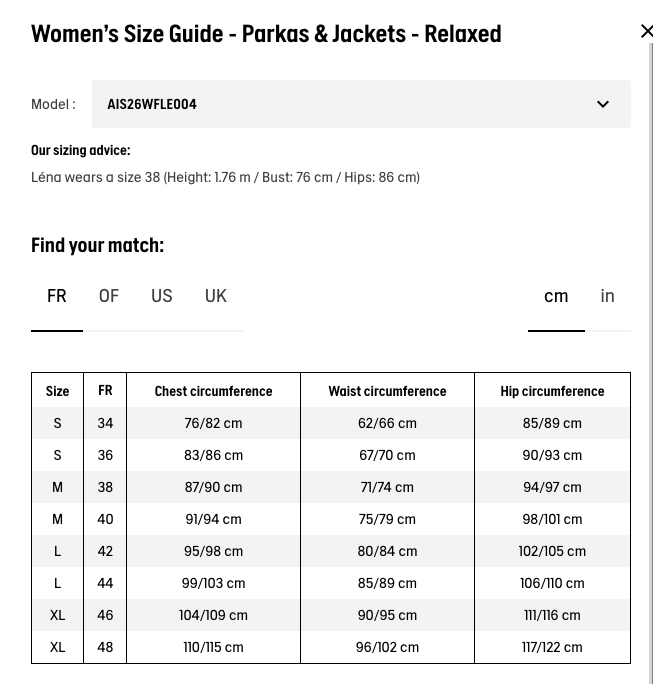
Task: Close the size guide dialog
Action: [x=646, y=31]
